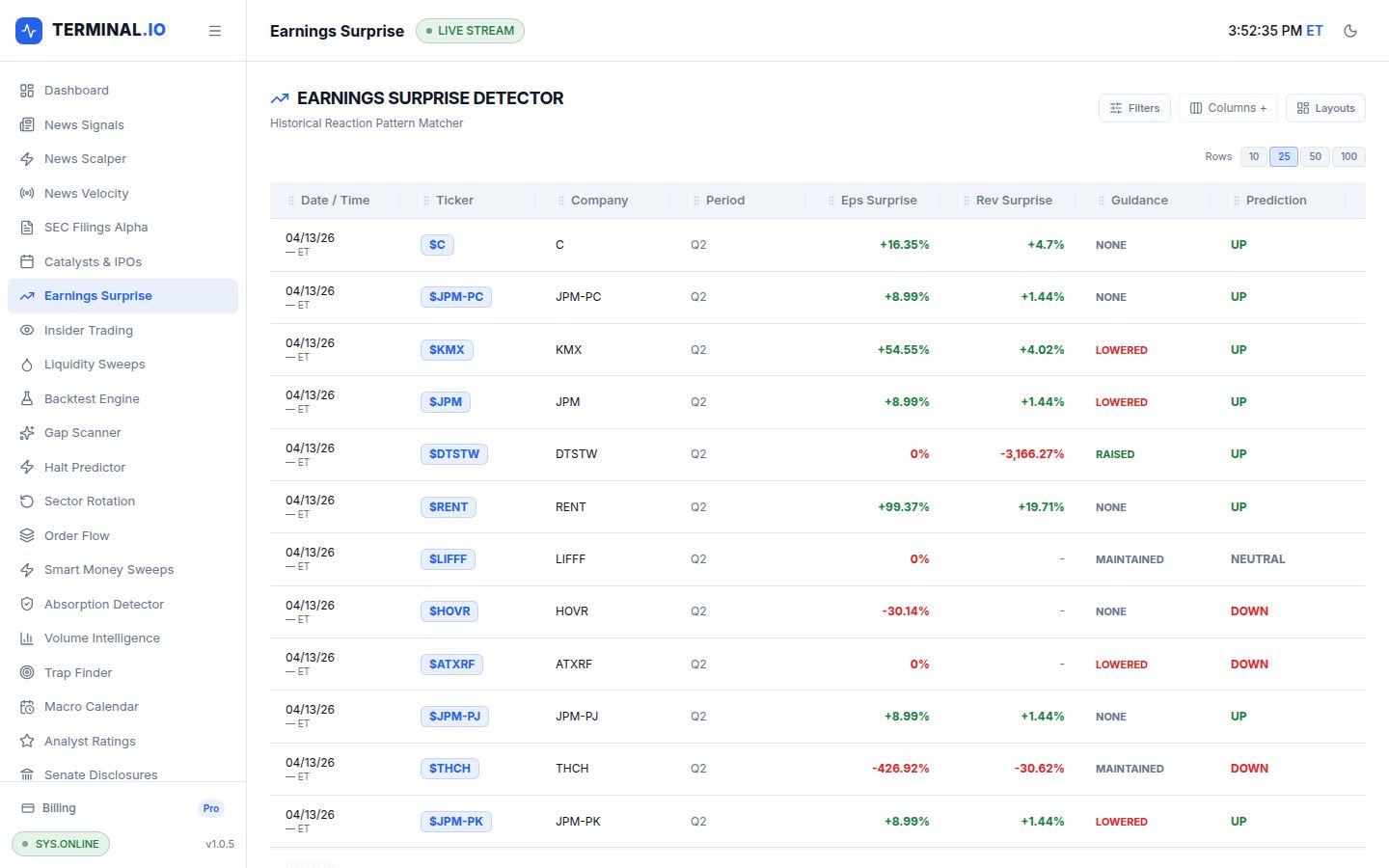The width and height of the screenshot is (1389, 868).
Task: Click the Liquidity Sweeps droplet icon
Action: click(27, 365)
